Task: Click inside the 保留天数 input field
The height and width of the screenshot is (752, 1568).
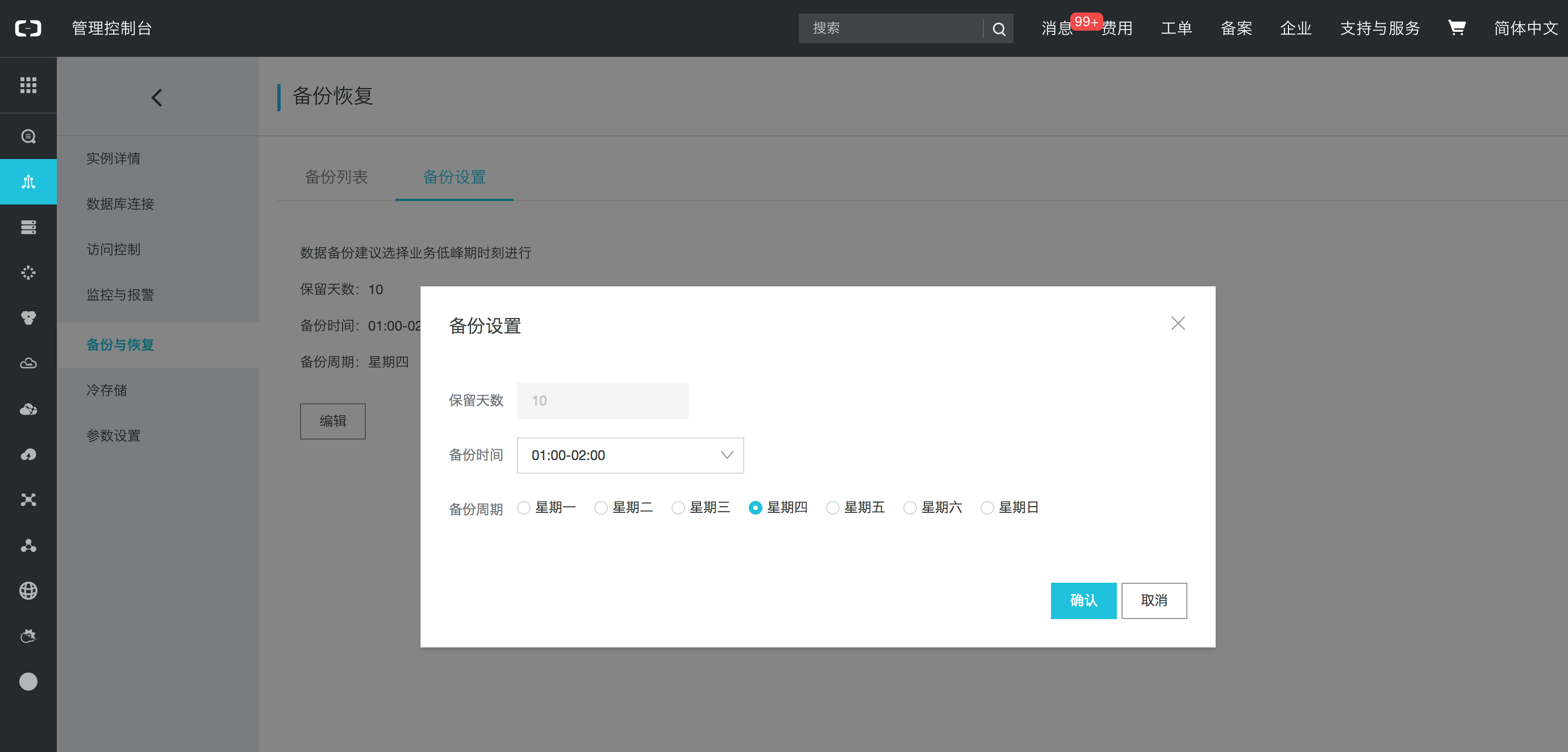Action: pyautogui.click(x=602, y=400)
